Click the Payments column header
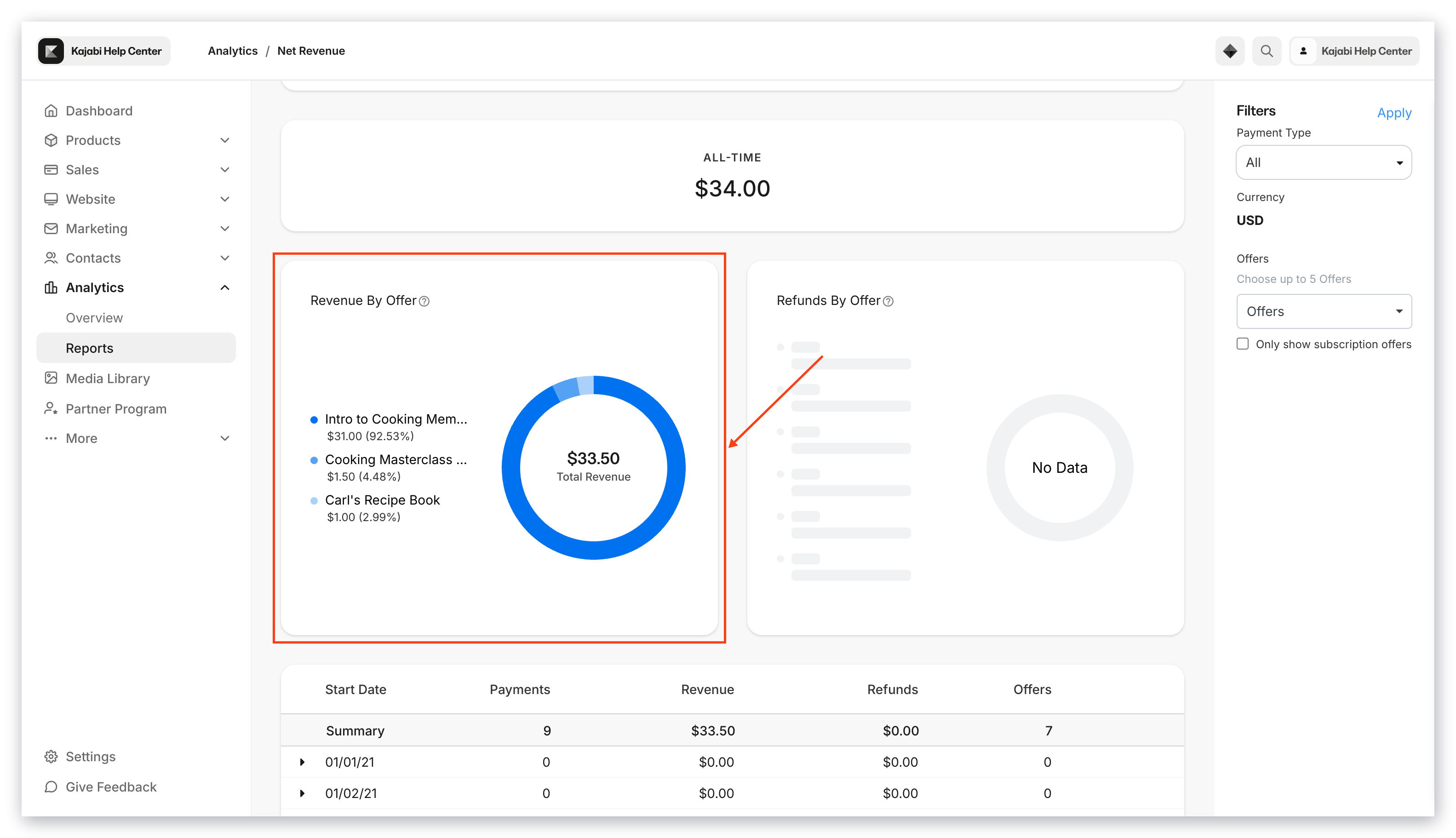This screenshot has height=838, width=1456. (519, 689)
